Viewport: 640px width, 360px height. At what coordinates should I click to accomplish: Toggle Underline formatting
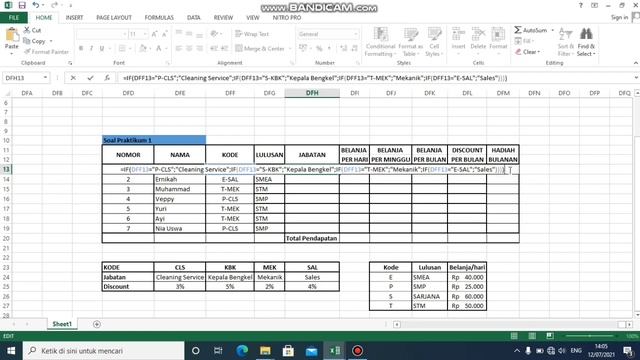tap(102, 48)
